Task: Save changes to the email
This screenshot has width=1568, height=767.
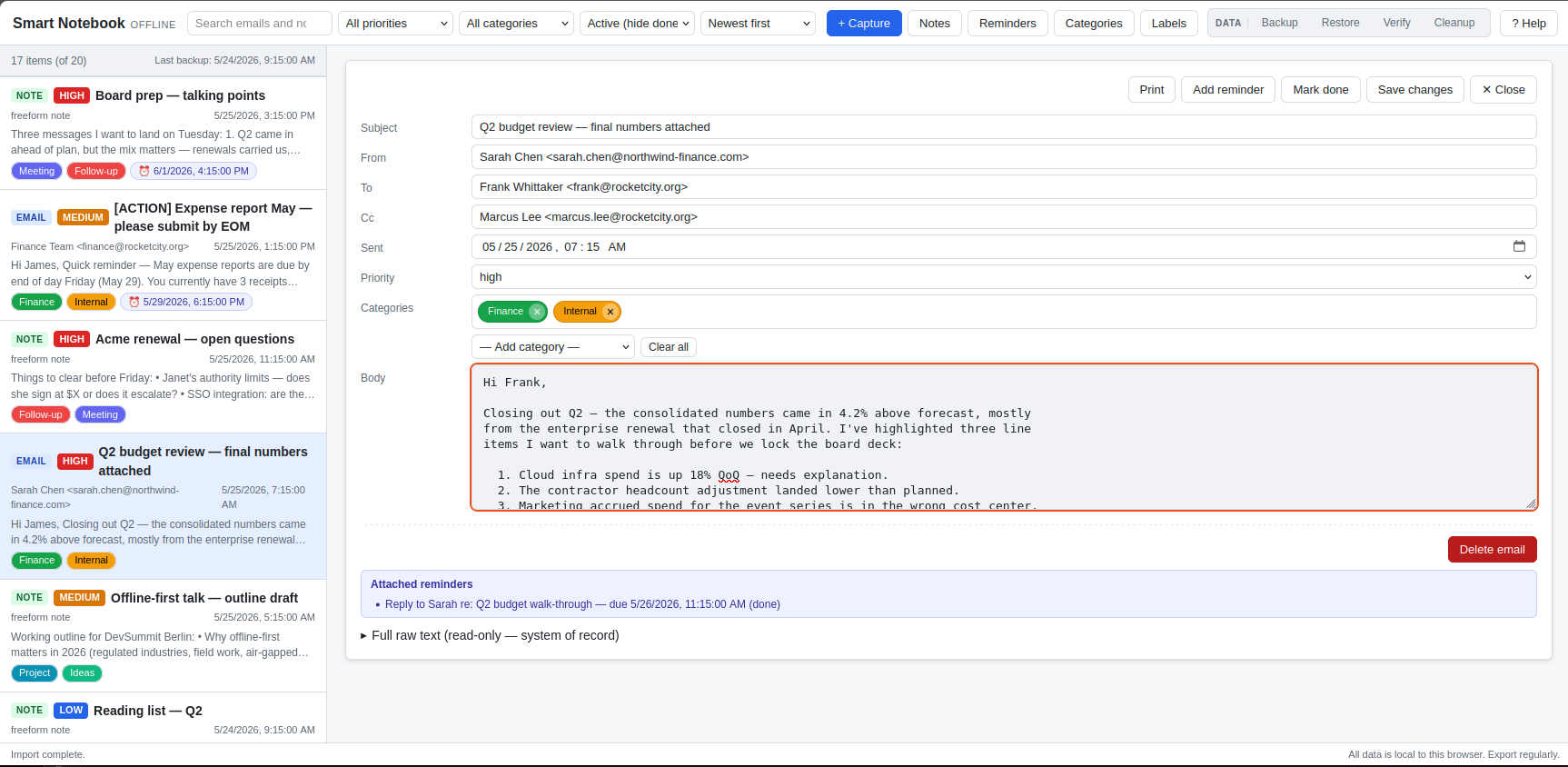Action: point(1414,90)
